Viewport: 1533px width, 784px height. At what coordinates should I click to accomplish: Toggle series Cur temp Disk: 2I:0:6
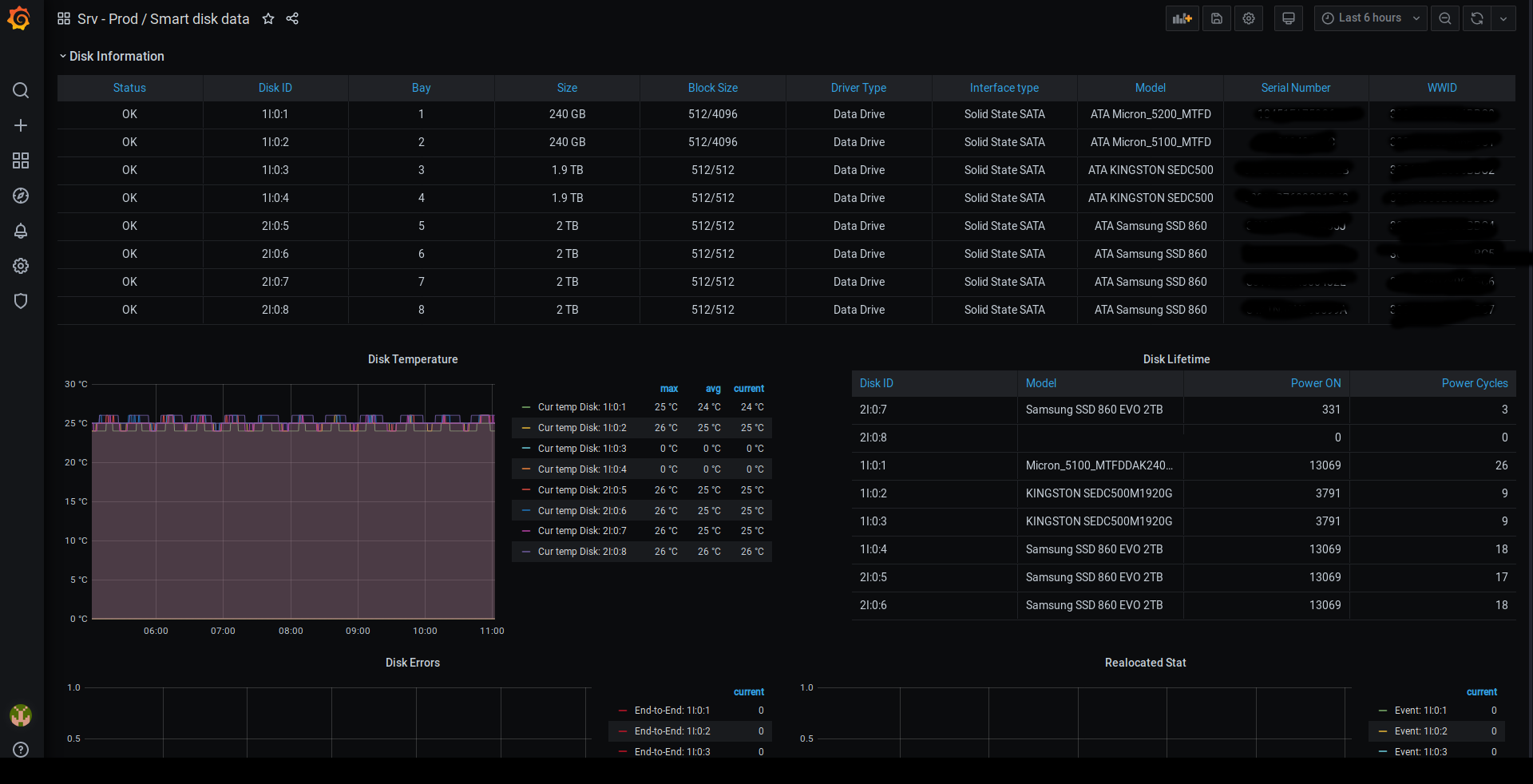(x=582, y=511)
